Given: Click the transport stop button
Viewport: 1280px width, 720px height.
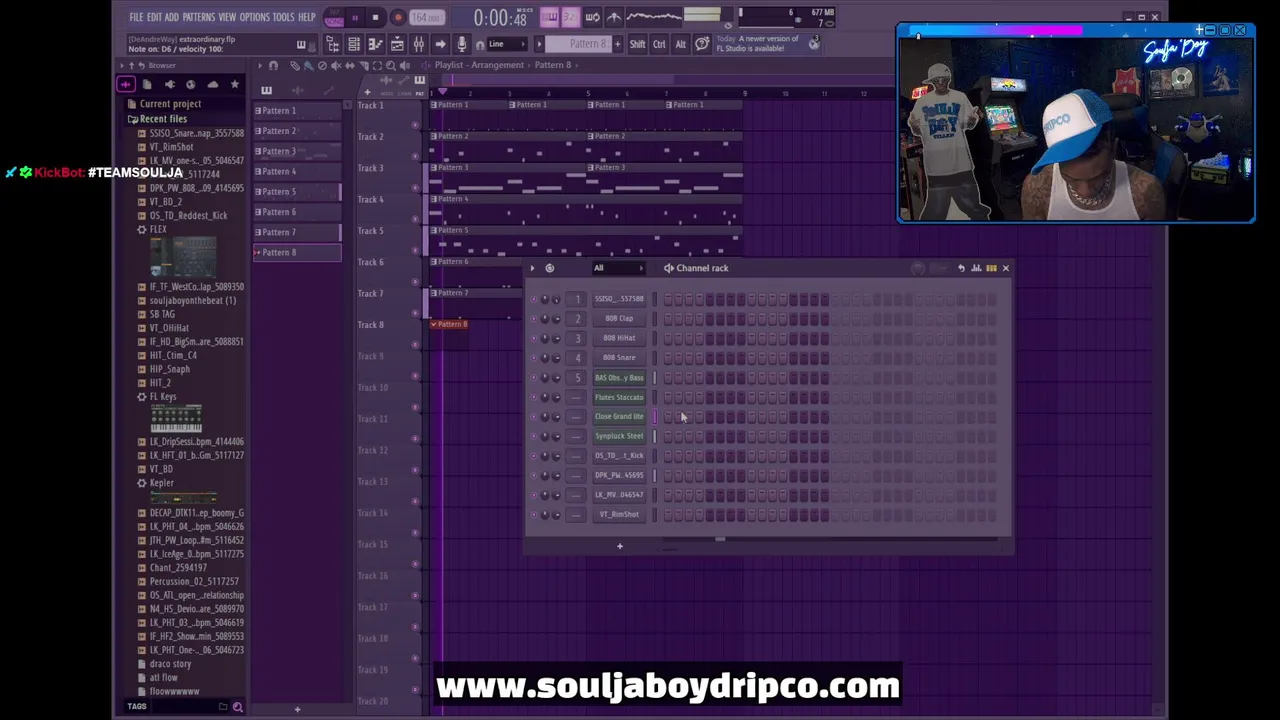Looking at the screenshot, I should pyautogui.click(x=375, y=17).
